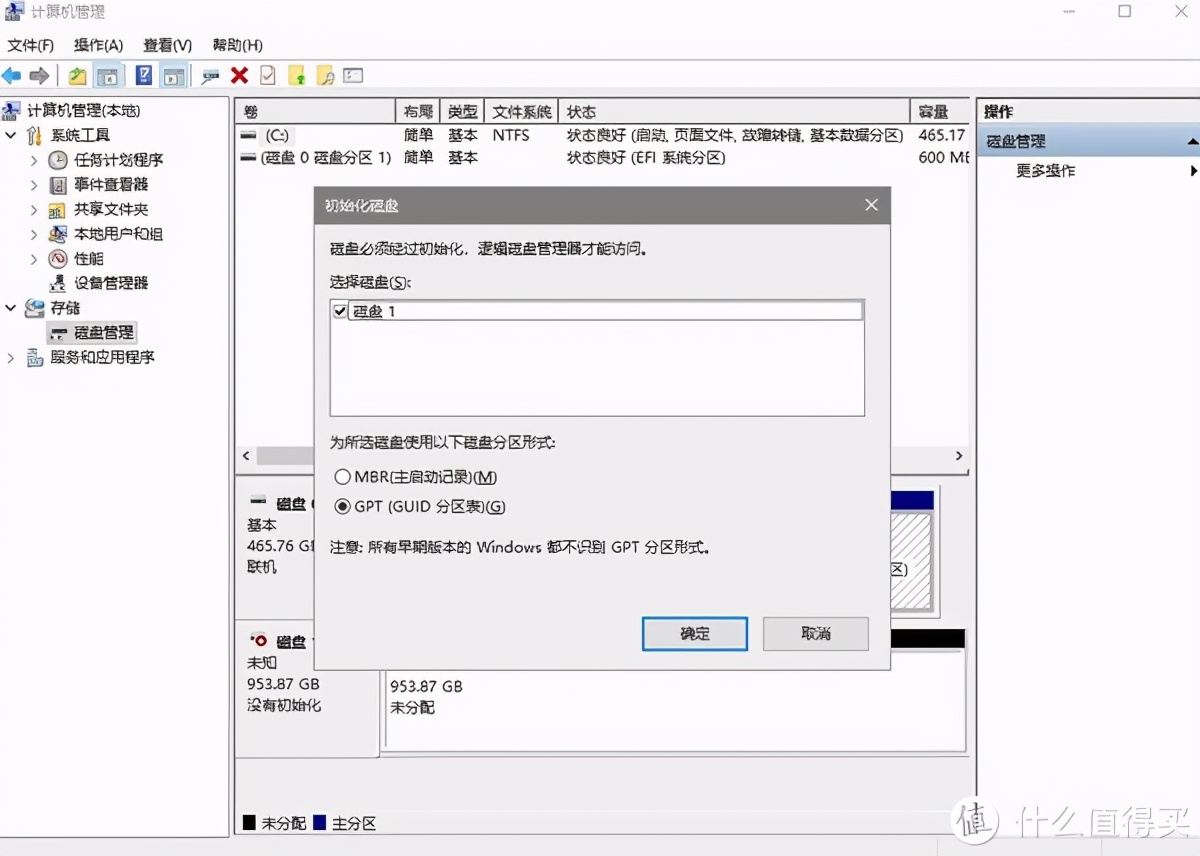The image size is (1200, 856).
Task: Expand the 本地用户和组 node
Action: pyautogui.click(x=33, y=234)
